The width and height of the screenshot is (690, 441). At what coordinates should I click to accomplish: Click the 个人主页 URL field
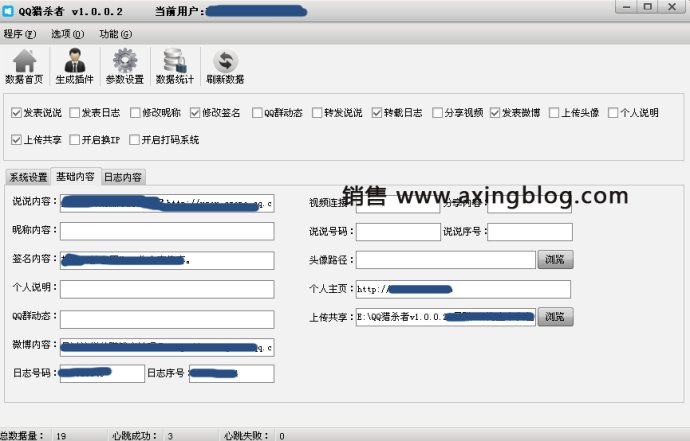[x=463, y=289]
